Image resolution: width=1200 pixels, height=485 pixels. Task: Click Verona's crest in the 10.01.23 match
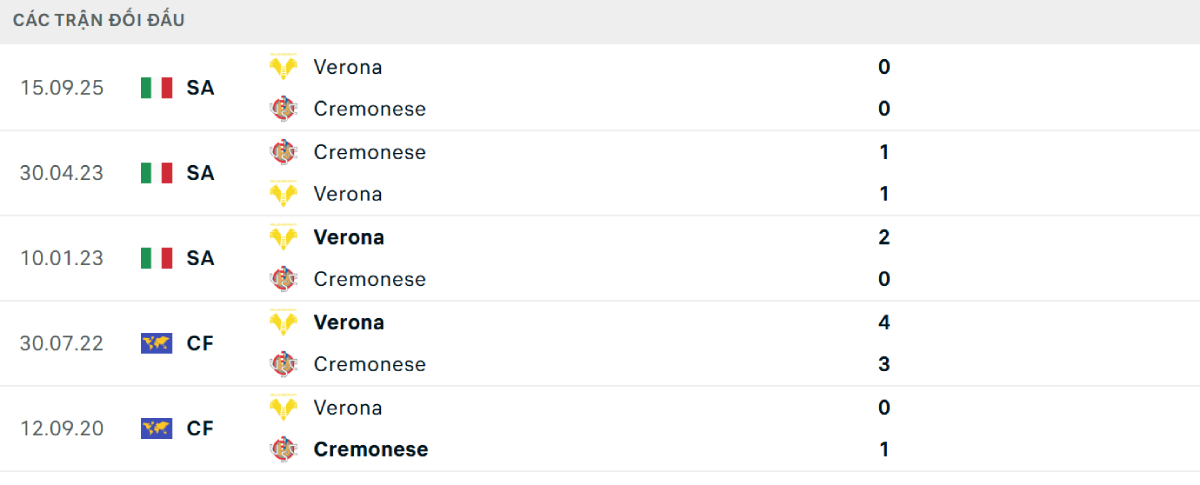click(x=284, y=237)
